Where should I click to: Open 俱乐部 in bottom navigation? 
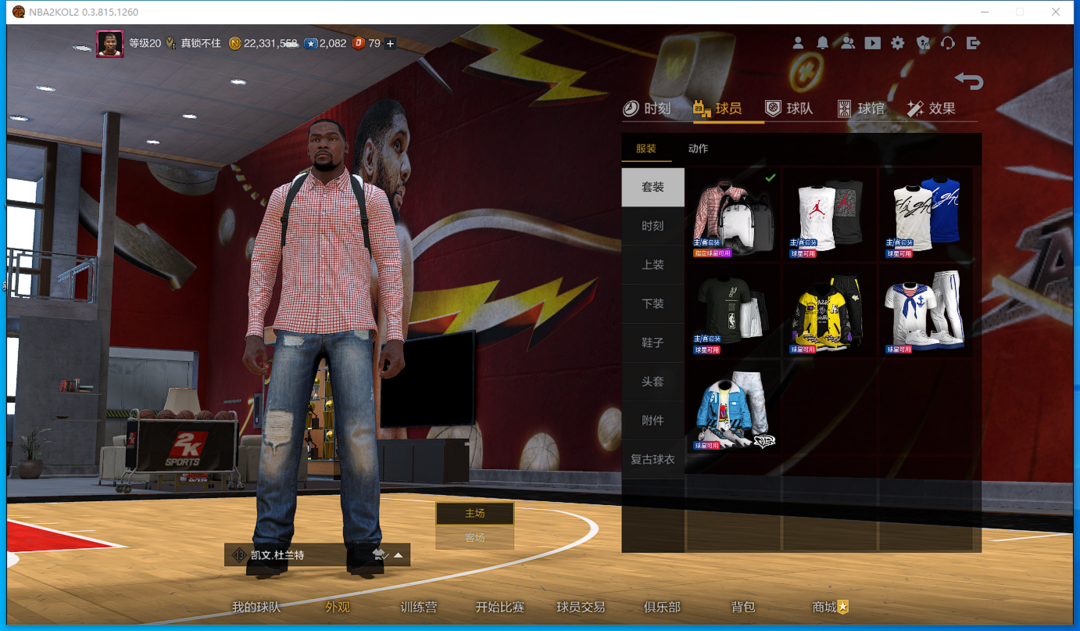pos(662,607)
